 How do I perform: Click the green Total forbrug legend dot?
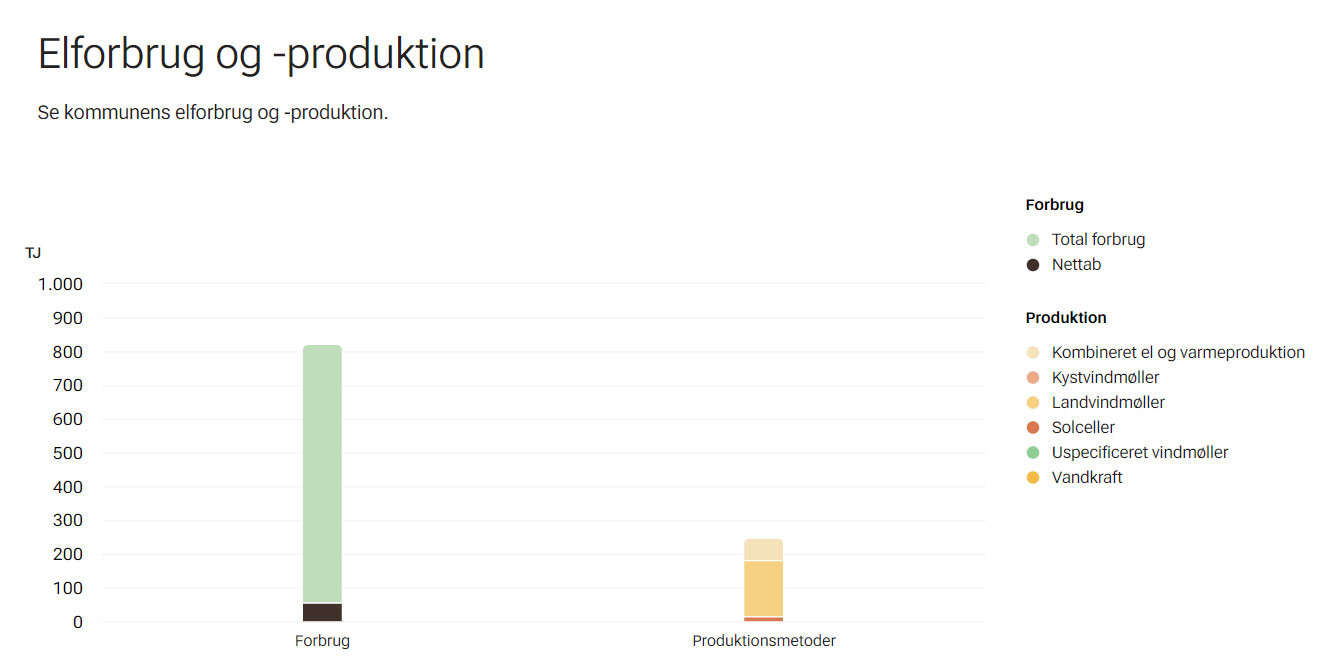(x=1033, y=240)
